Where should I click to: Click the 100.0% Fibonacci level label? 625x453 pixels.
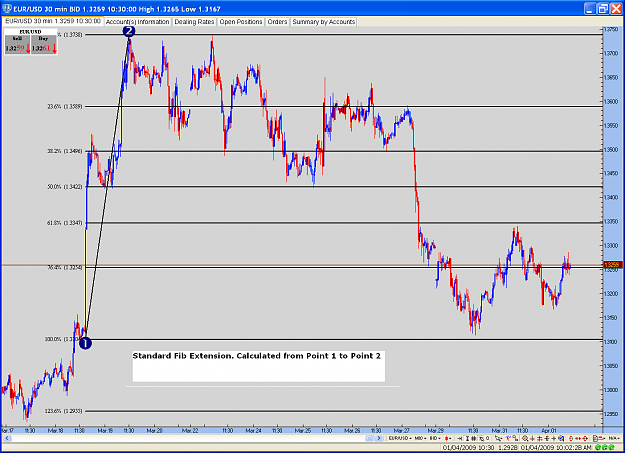pyautogui.click(x=63, y=339)
